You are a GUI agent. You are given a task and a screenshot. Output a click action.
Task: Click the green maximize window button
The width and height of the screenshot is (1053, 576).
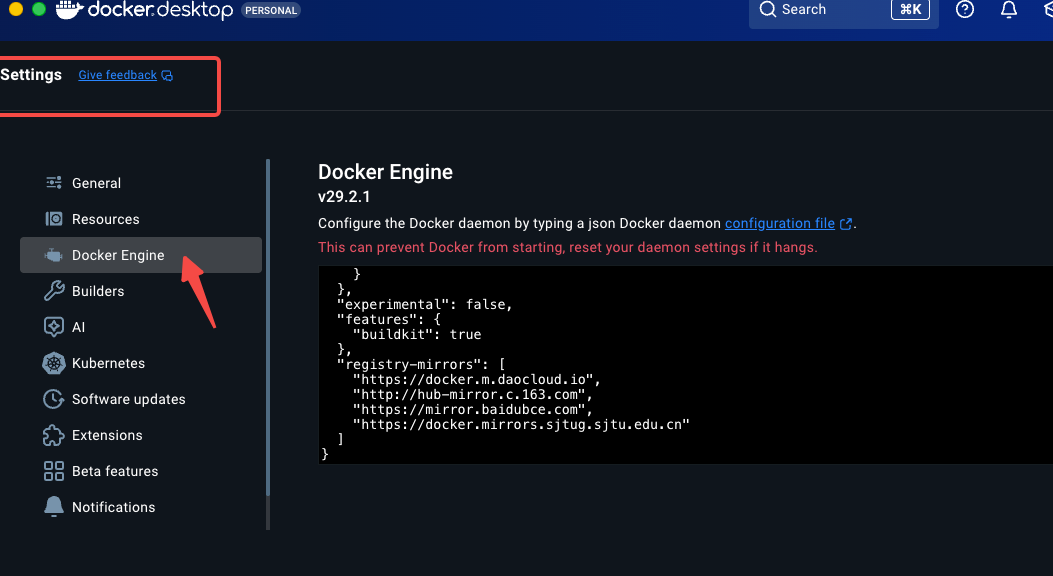pos(39,9)
